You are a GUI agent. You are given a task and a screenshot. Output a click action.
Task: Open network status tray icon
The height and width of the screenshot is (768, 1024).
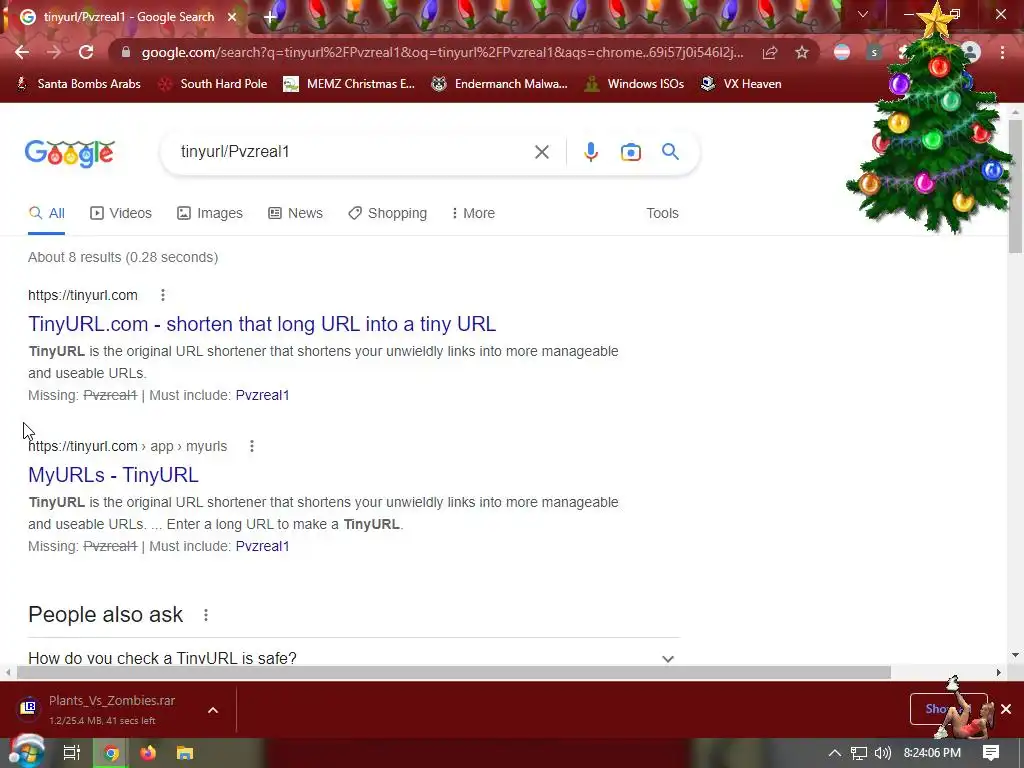tap(859, 753)
